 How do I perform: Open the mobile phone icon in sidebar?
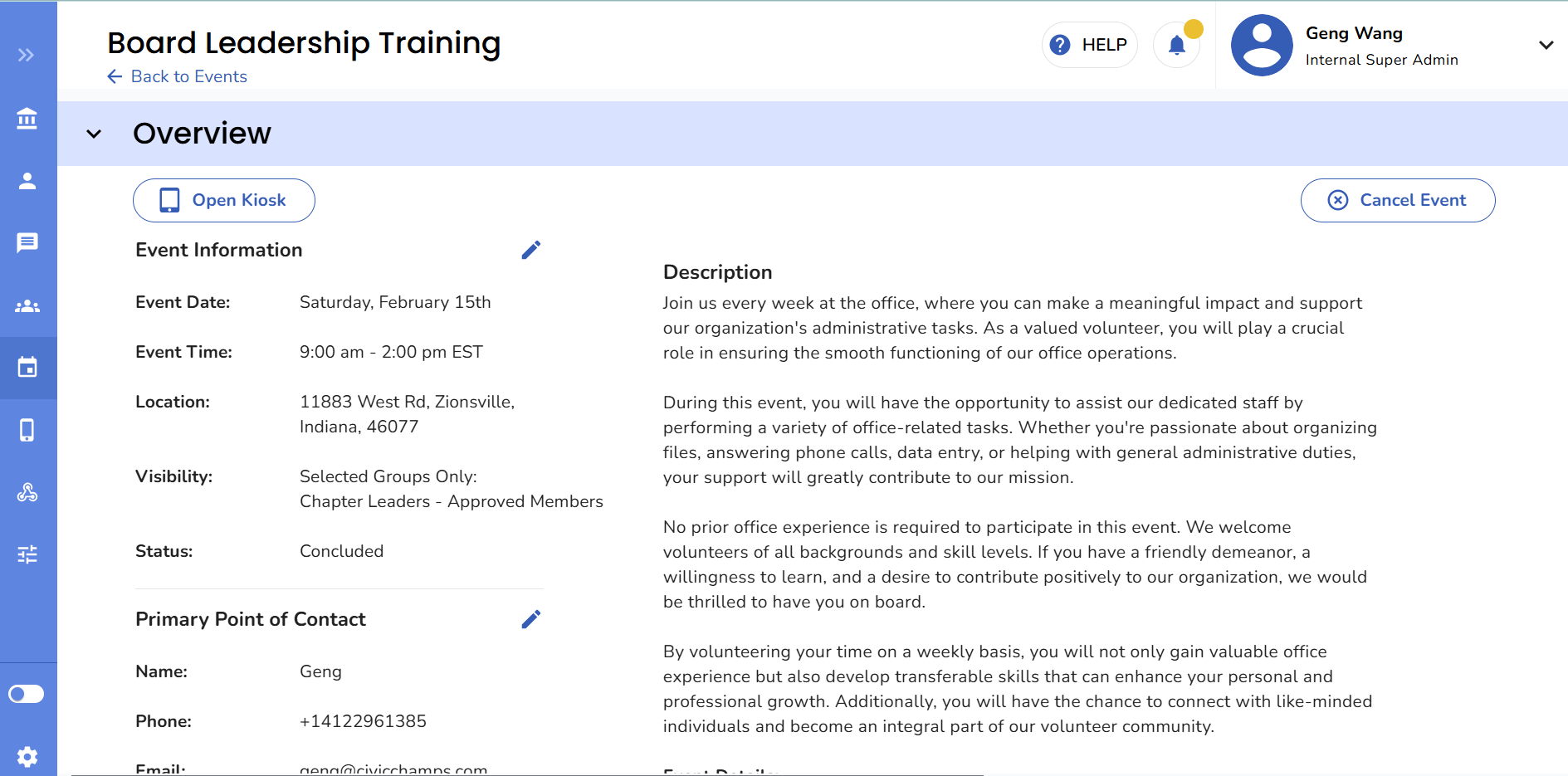coord(27,430)
